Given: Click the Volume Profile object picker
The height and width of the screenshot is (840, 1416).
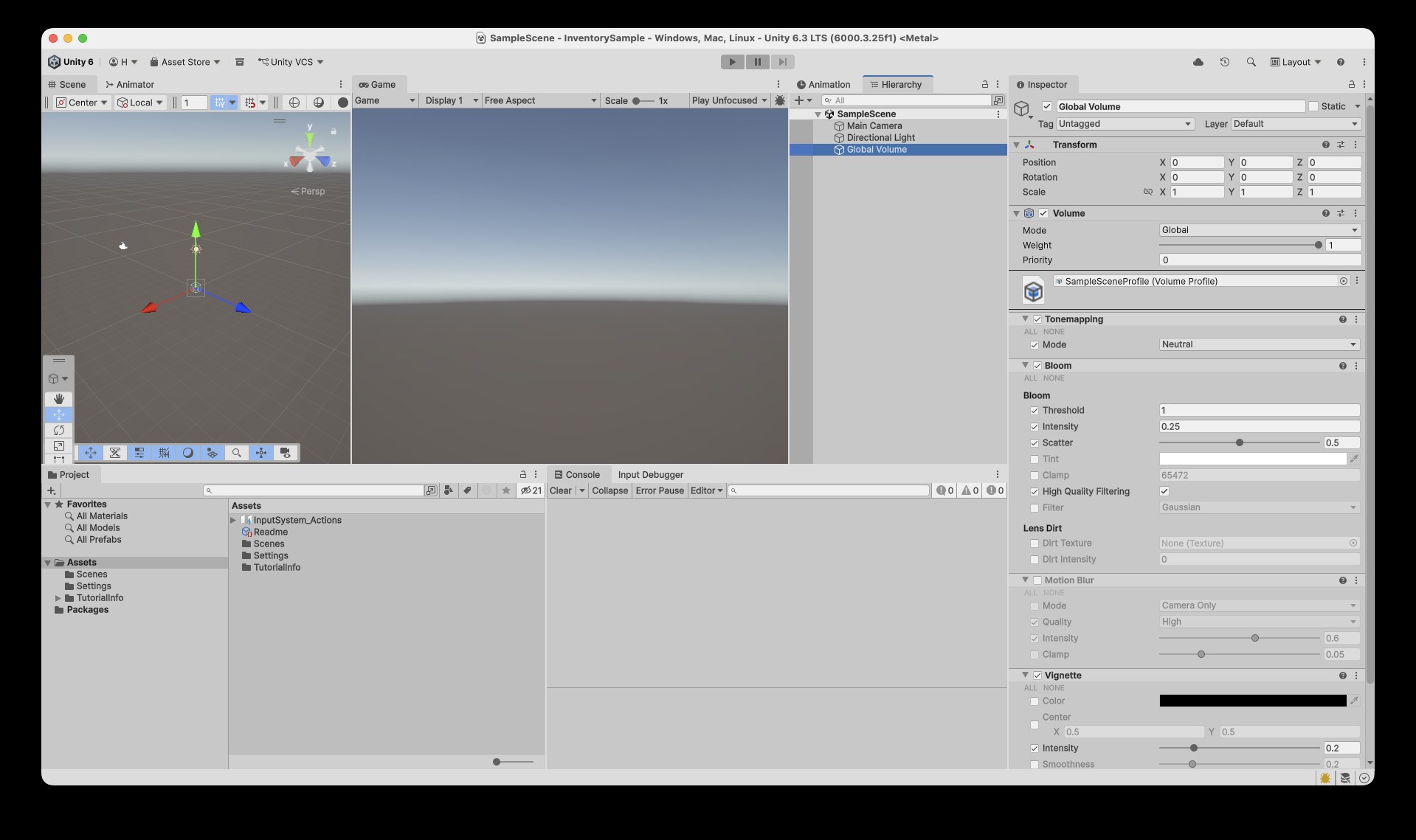Looking at the screenshot, I should pos(1343,281).
